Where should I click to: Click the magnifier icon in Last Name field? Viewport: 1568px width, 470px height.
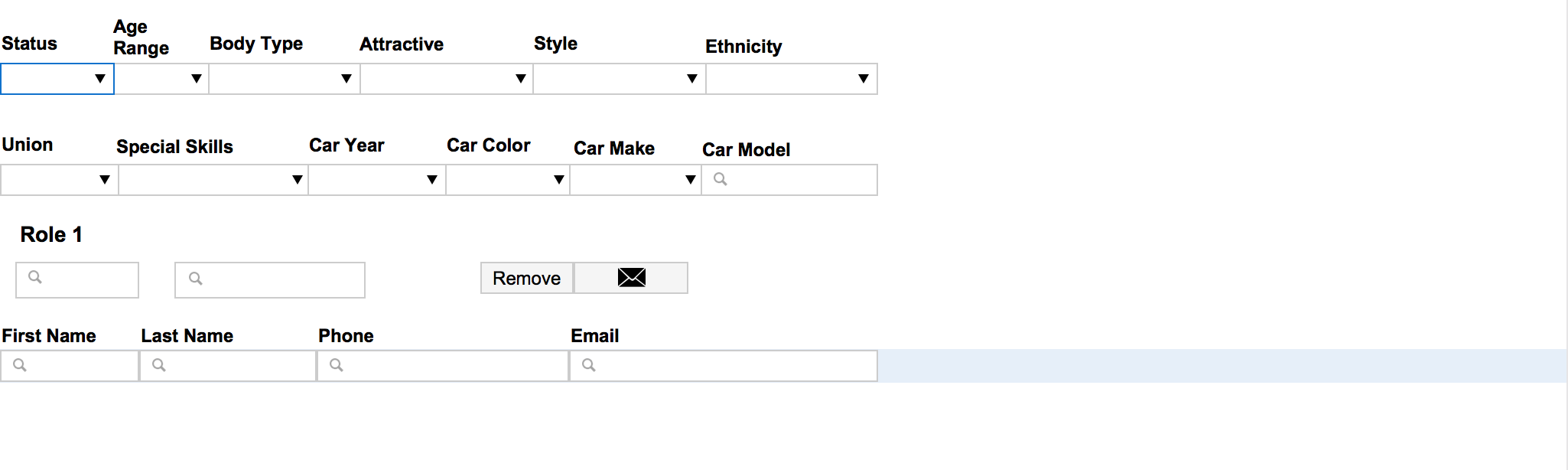(158, 365)
